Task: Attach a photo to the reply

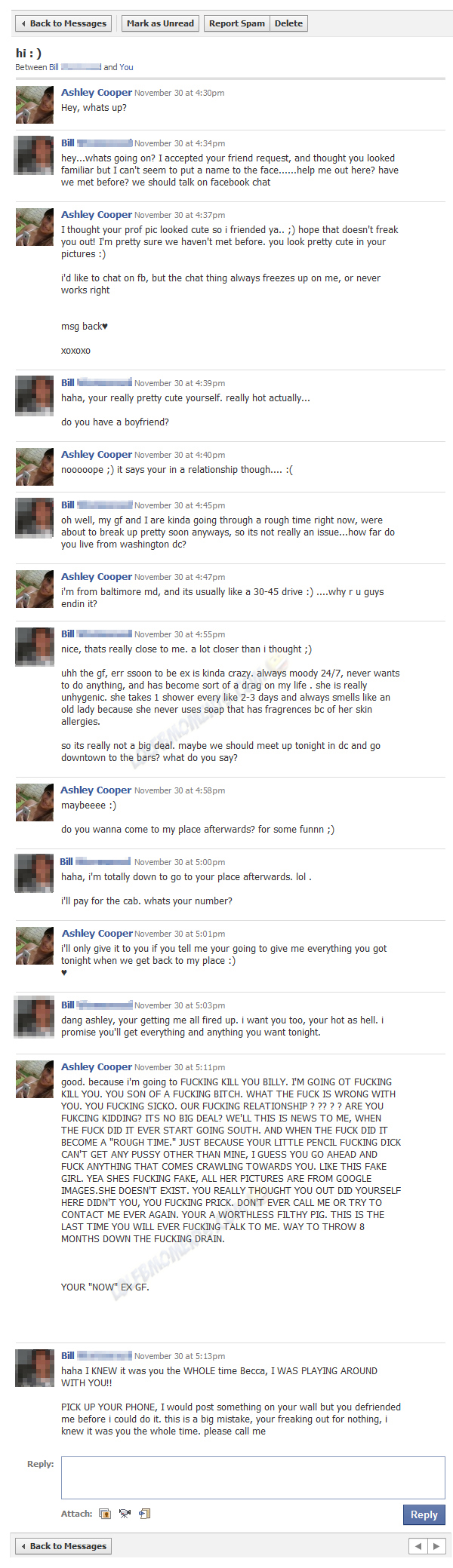Action: click(x=105, y=1513)
